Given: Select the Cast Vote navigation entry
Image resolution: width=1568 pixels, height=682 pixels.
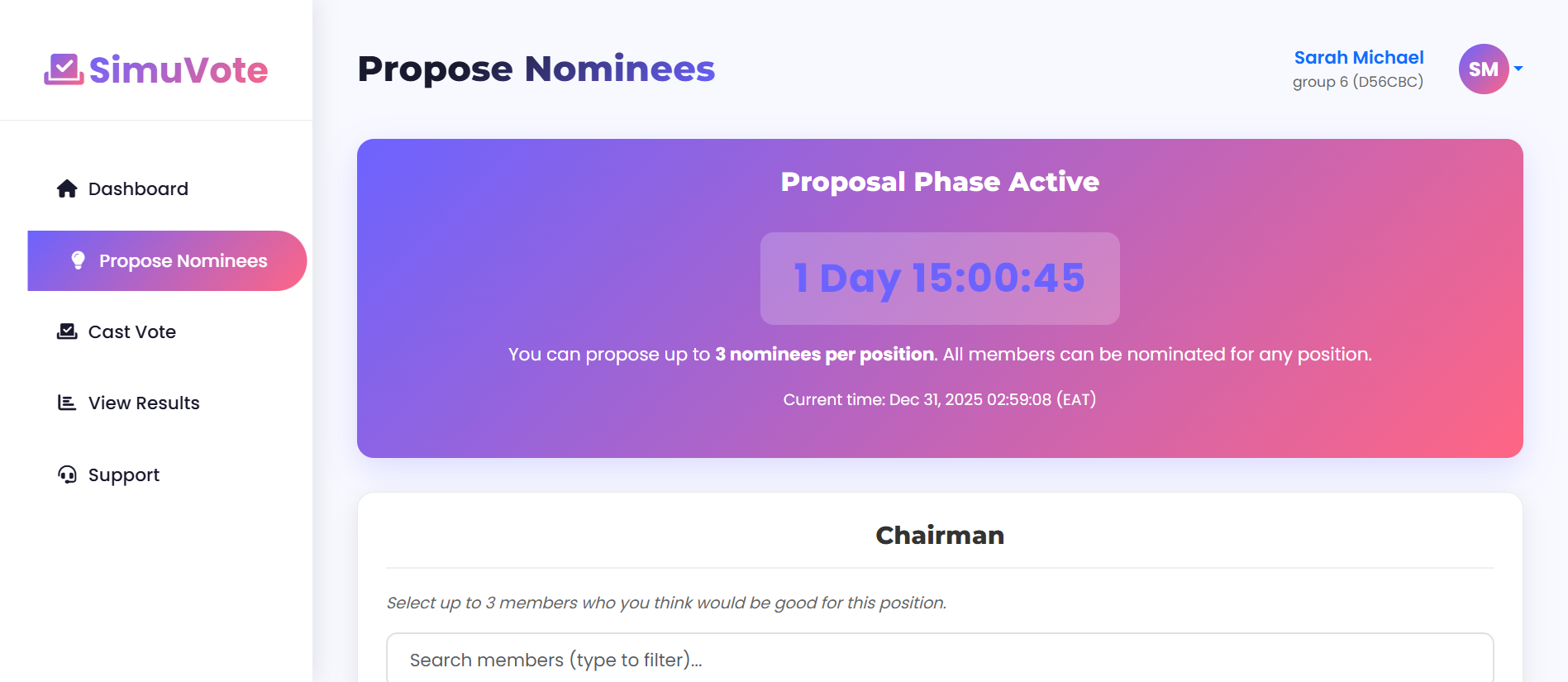Looking at the screenshot, I should [x=131, y=331].
